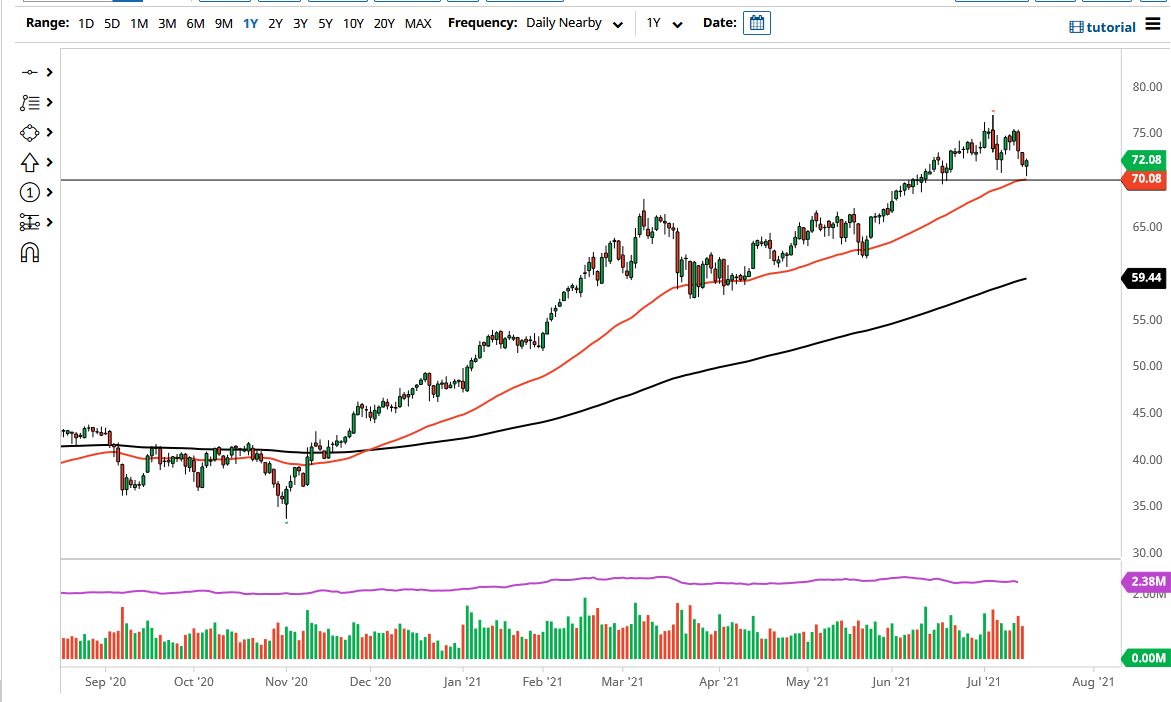The image size is (1171, 702).
Task: Click the 70.08 price badge
Action: pyautogui.click(x=1144, y=179)
